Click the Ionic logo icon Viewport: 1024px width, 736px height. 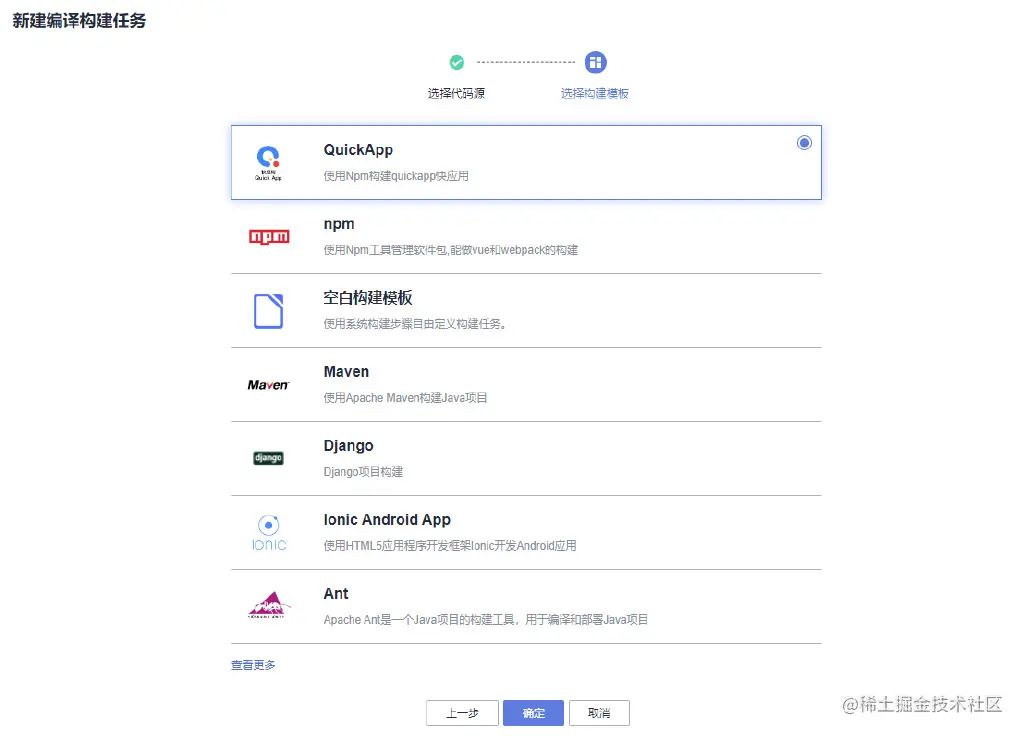coord(268,533)
